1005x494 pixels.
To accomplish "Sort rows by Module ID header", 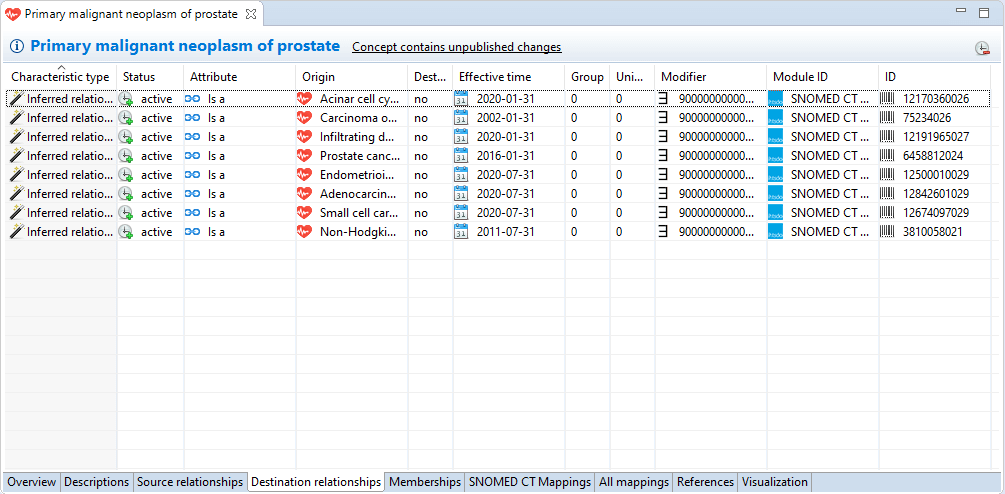I will pyautogui.click(x=800, y=77).
